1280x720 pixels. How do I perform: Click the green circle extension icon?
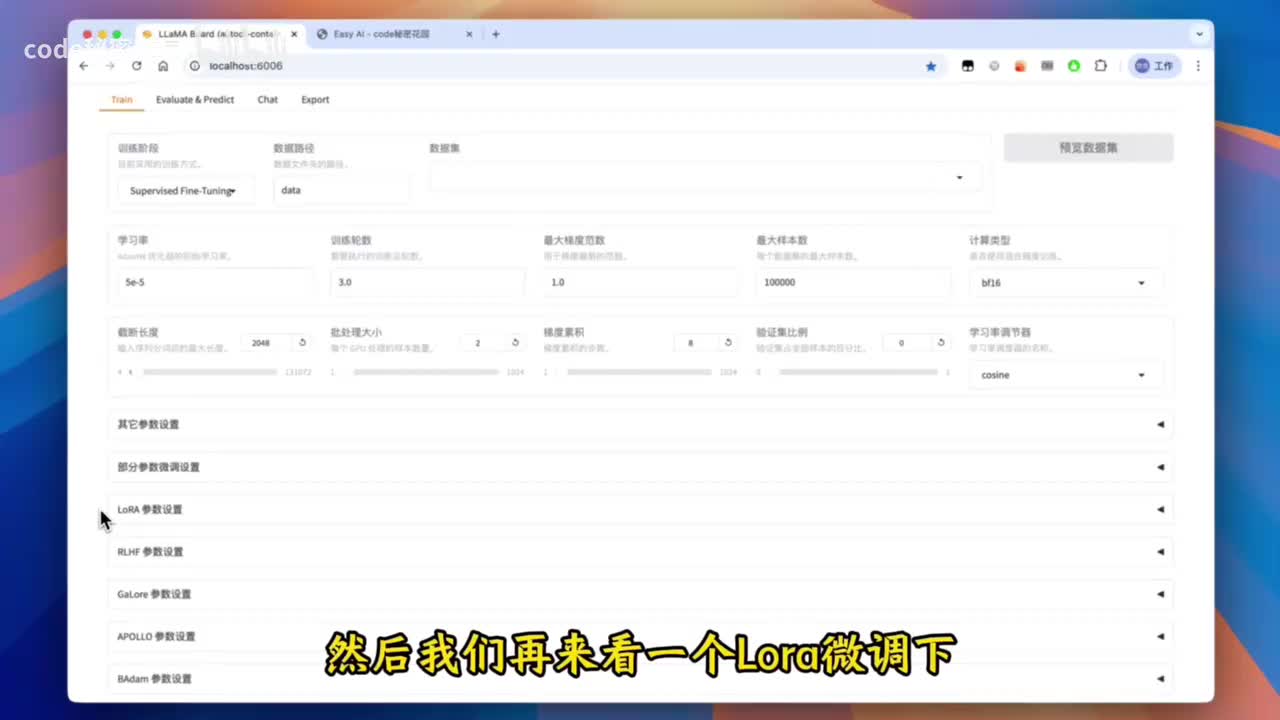[x=1073, y=66]
